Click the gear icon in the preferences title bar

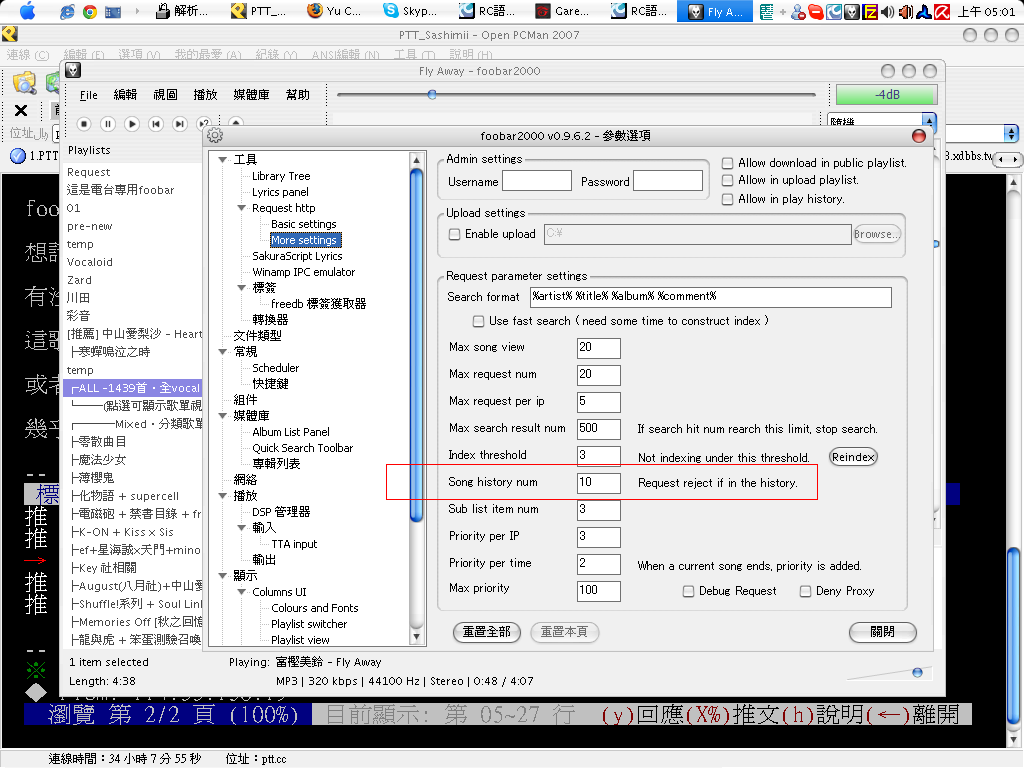point(214,136)
